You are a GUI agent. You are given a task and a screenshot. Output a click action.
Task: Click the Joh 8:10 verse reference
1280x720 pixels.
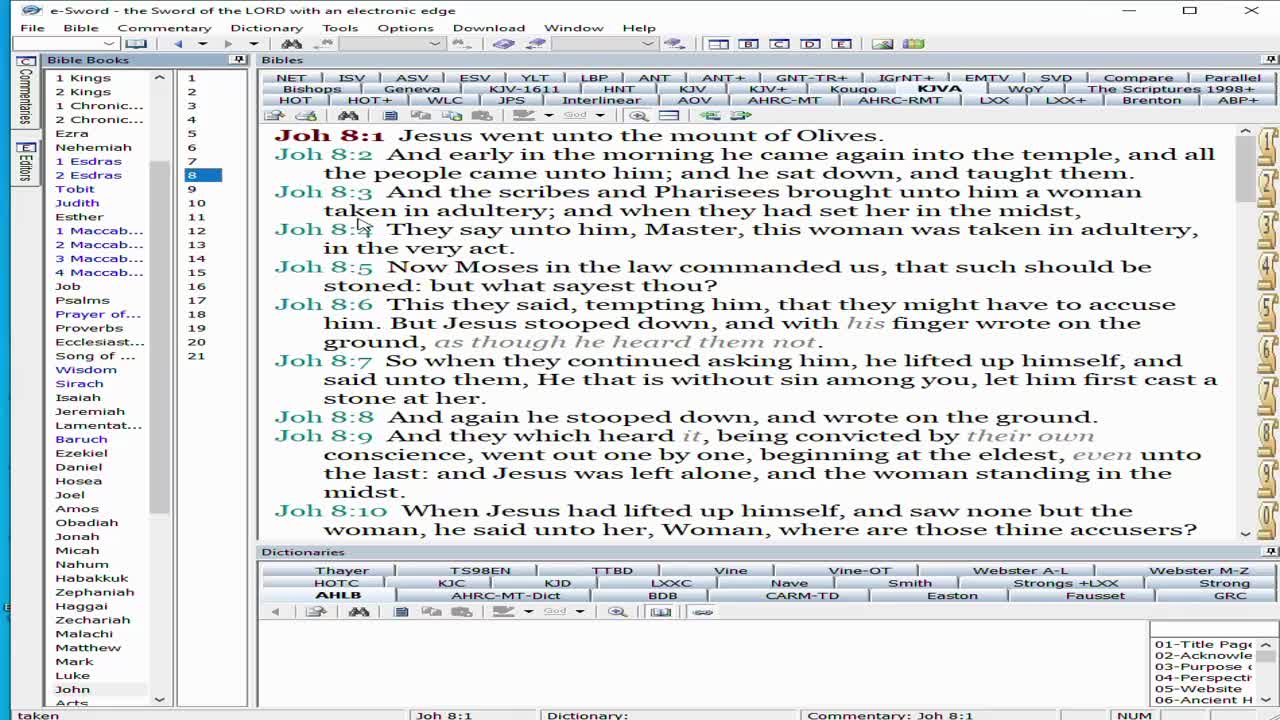(331, 511)
